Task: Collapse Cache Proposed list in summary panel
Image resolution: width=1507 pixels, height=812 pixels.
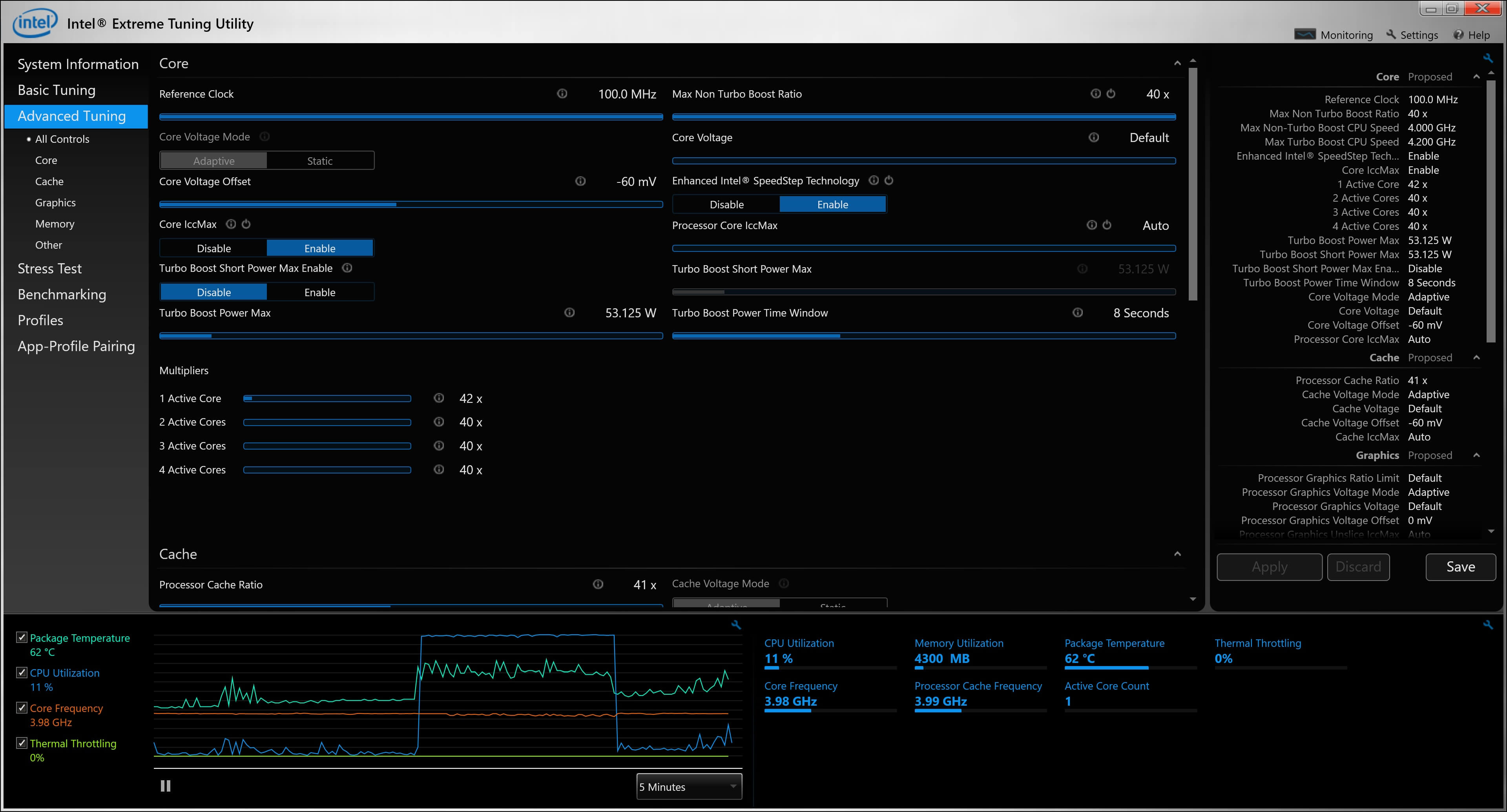Action: [1476, 357]
